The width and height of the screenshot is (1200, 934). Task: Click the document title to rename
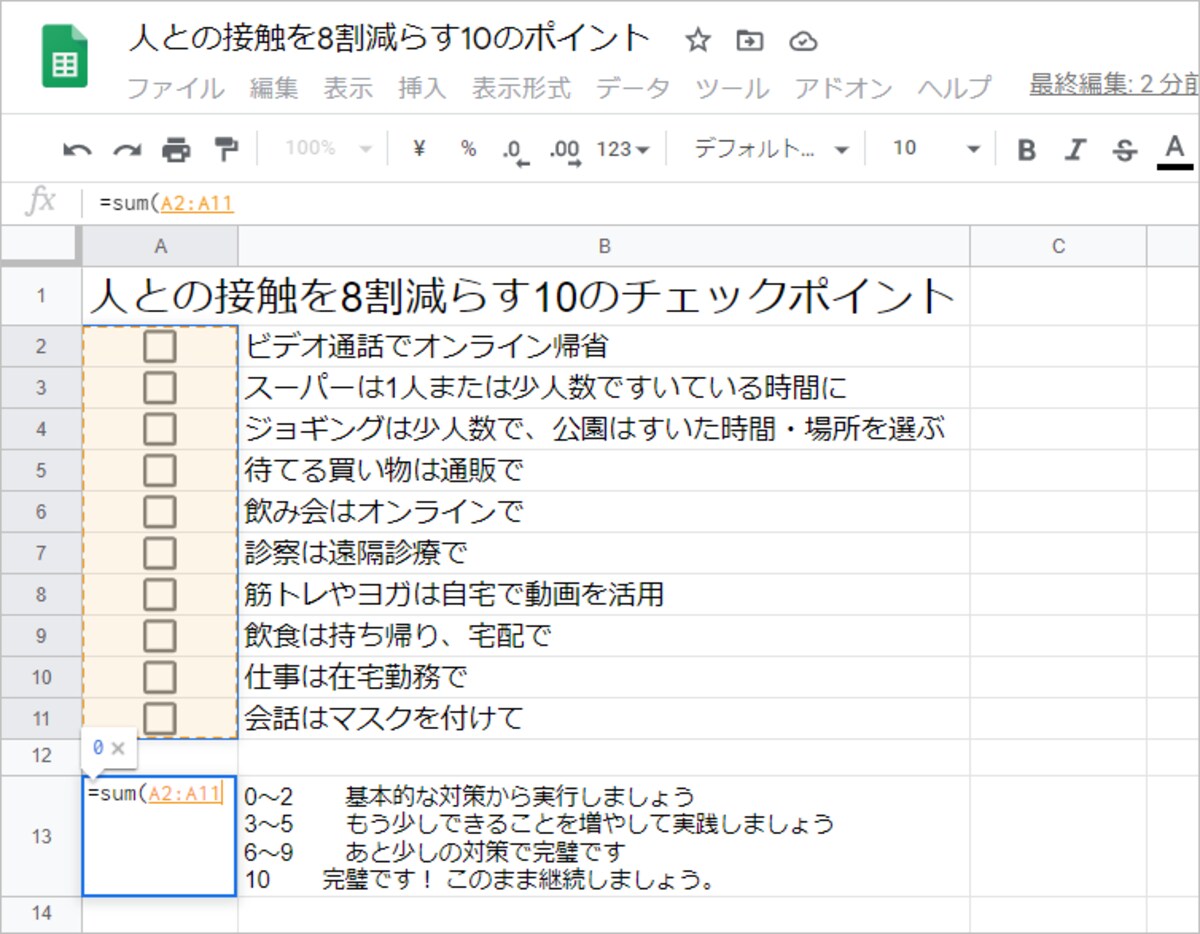pos(390,40)
